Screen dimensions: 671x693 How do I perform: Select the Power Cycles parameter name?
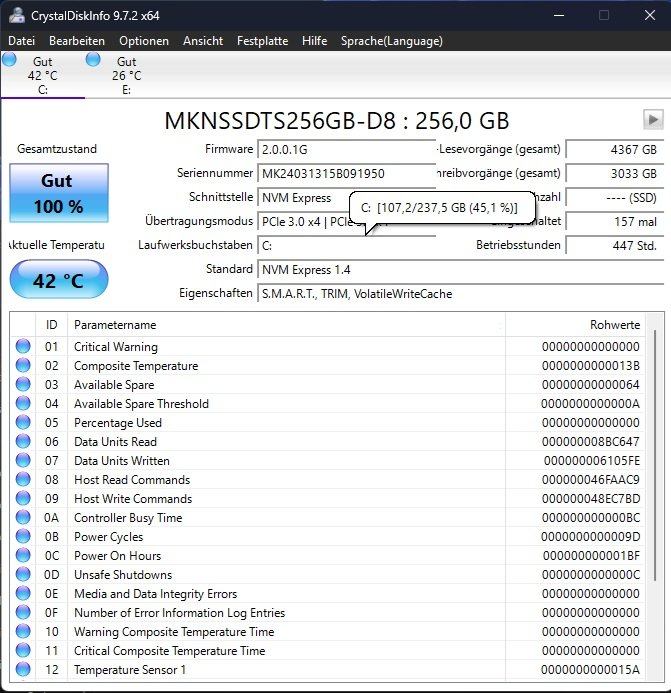click(x=109, y=537)
